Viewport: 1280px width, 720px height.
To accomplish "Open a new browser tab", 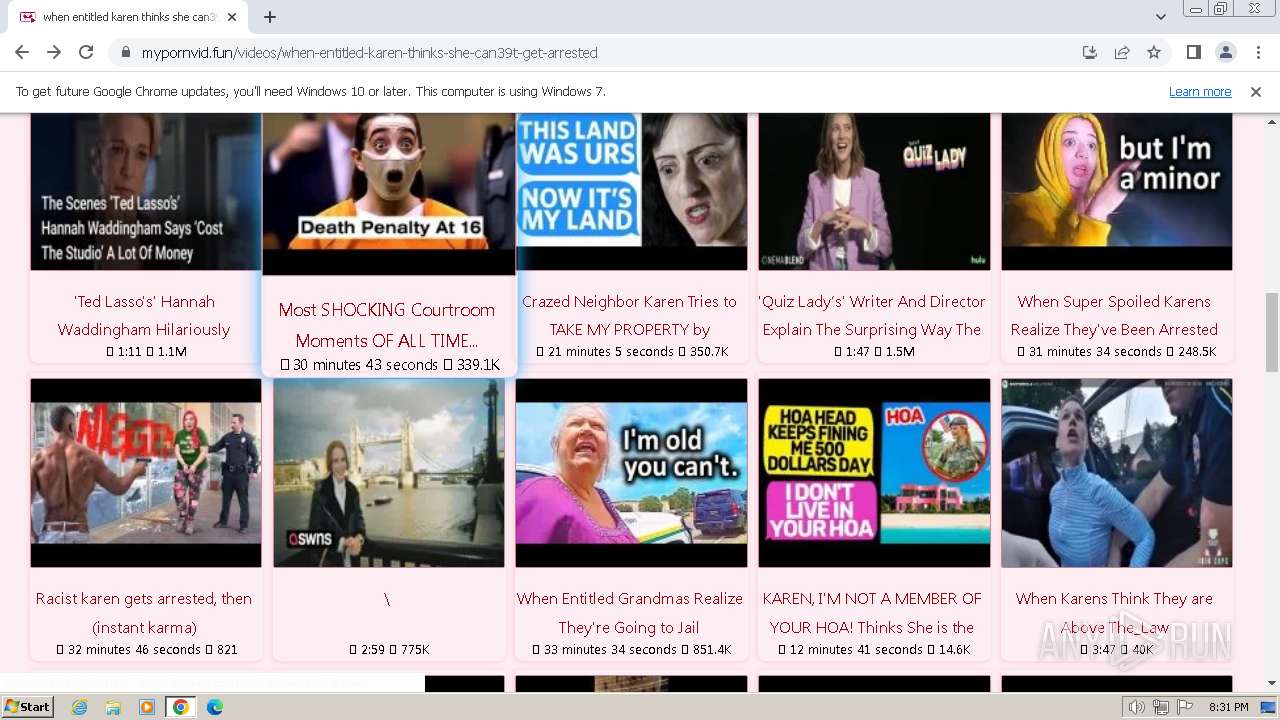I will pyautogui.click(x=270, y=17).
